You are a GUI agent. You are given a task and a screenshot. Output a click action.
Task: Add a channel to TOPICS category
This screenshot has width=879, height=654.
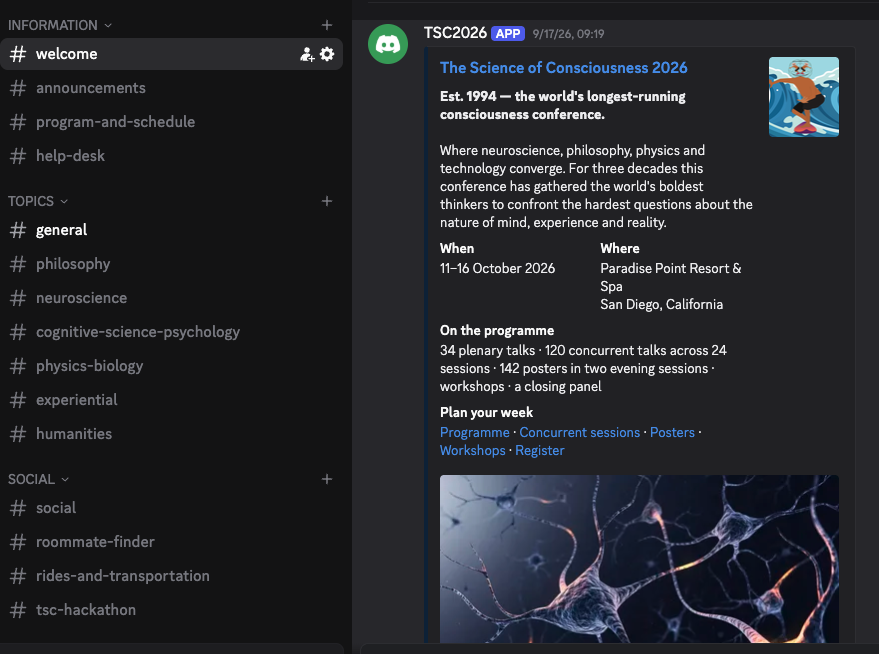click(327, 201)
